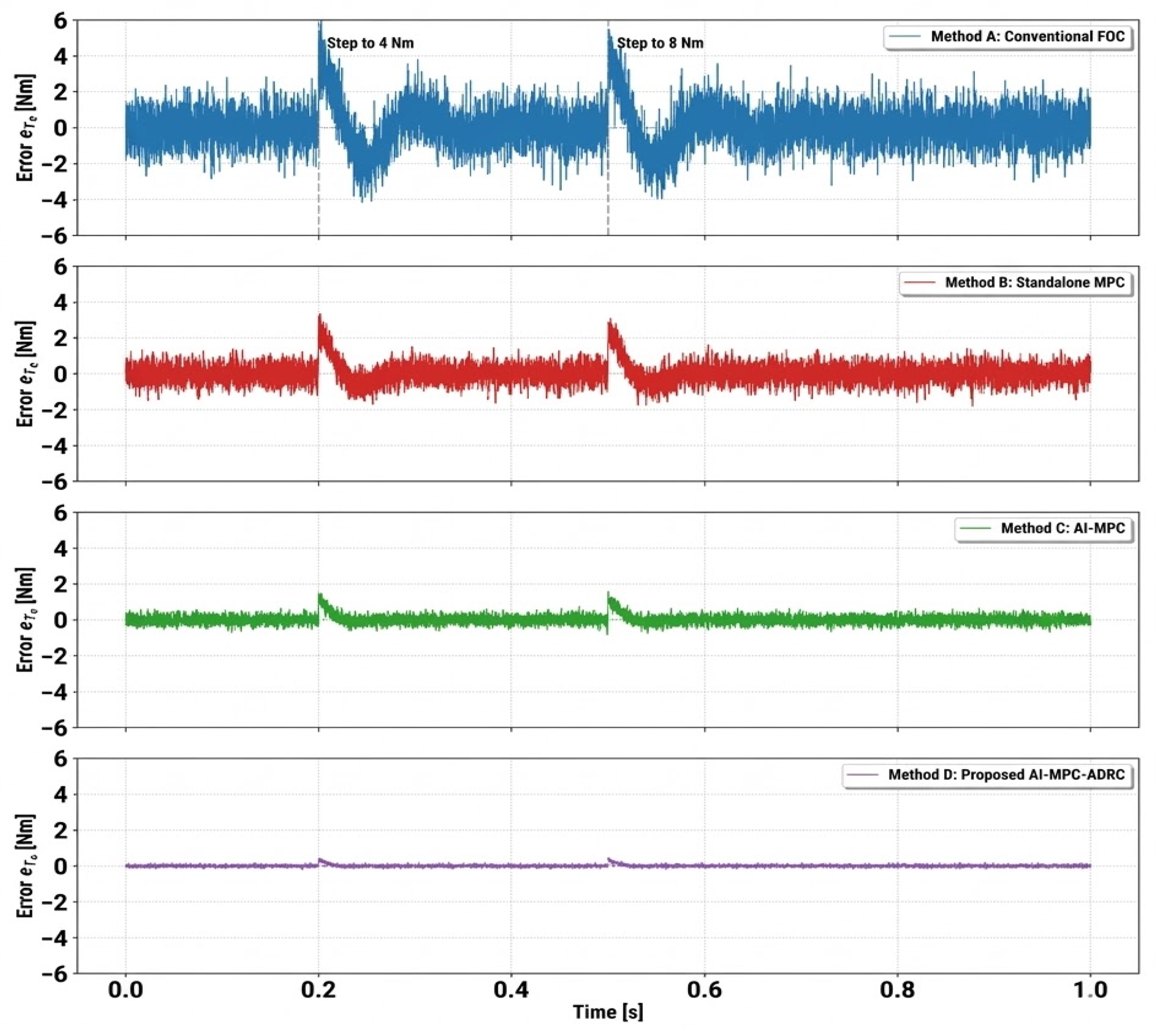The image size is (1159, 1036).
Task: Click the 'Step to 4 Nm' annotation
Action: (371, 43)
